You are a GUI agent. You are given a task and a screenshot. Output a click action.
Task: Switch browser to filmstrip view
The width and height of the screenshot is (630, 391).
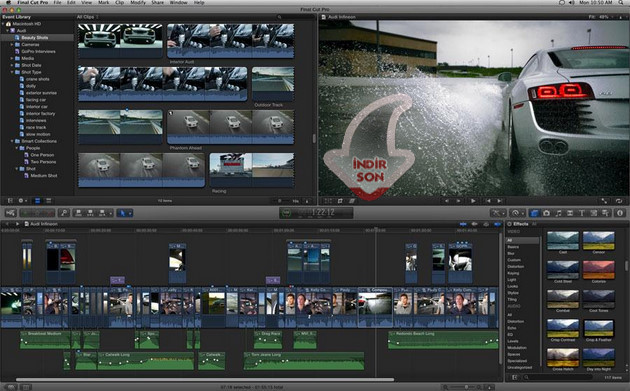click(37, 201)
